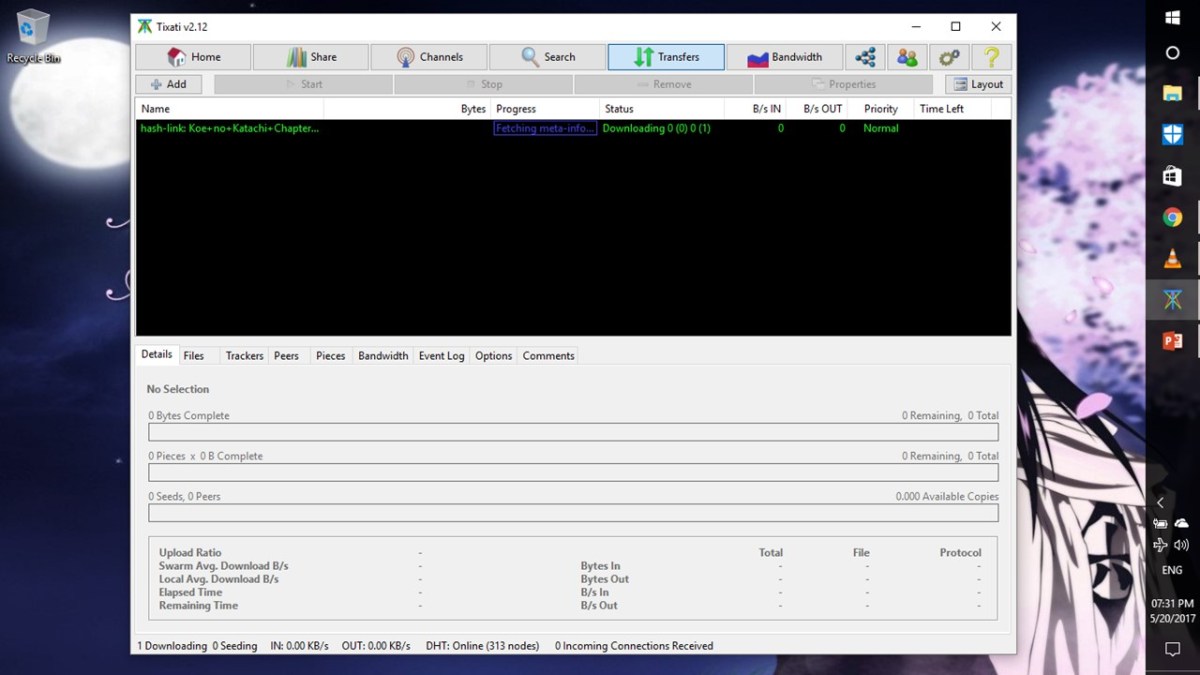Open the Home view

pyautogui.click(x=193, y=57)
